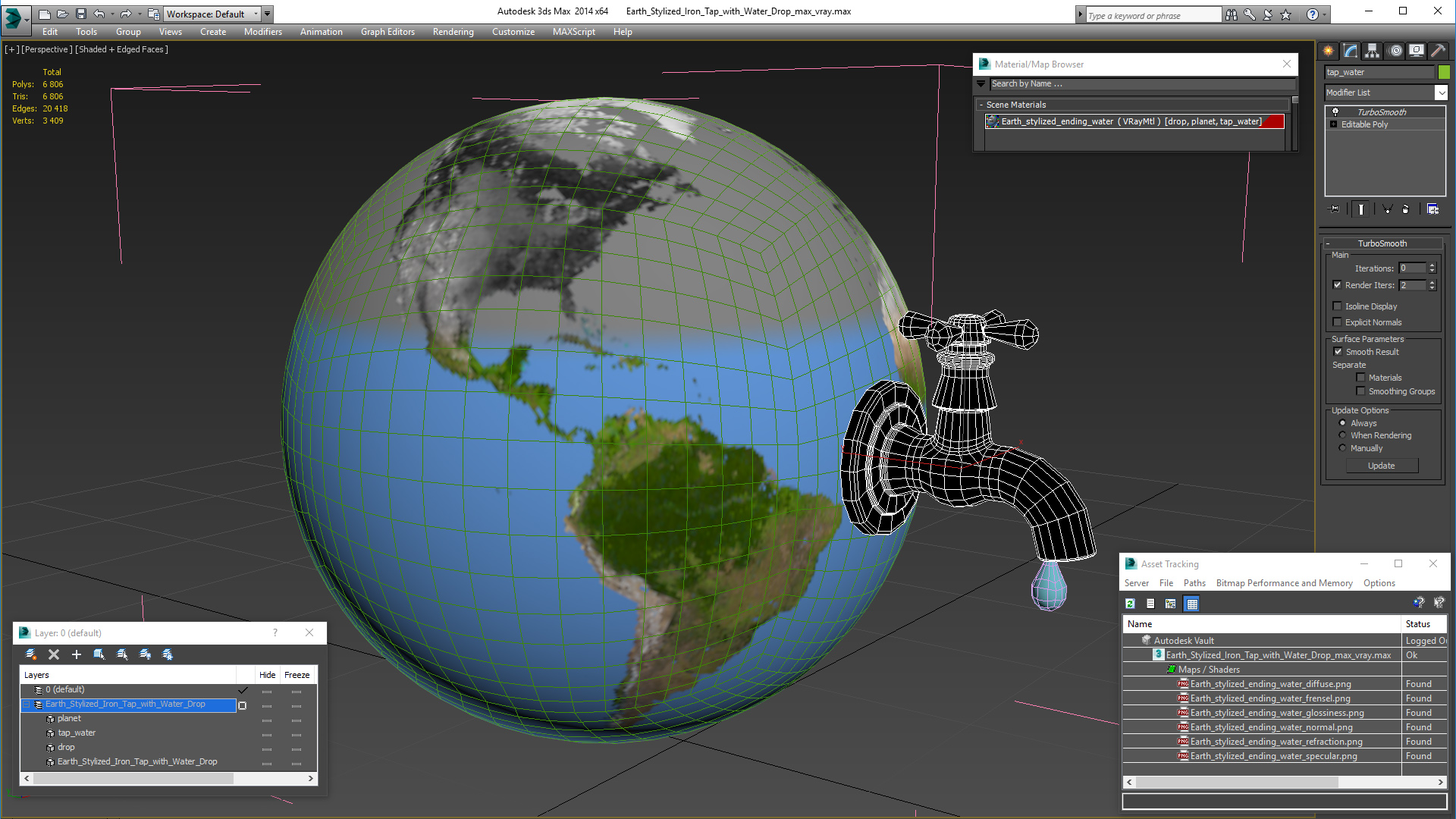The image size is (1456, 819).
Task: Click the green object color swatch
Action: [x=1444, y=72]
